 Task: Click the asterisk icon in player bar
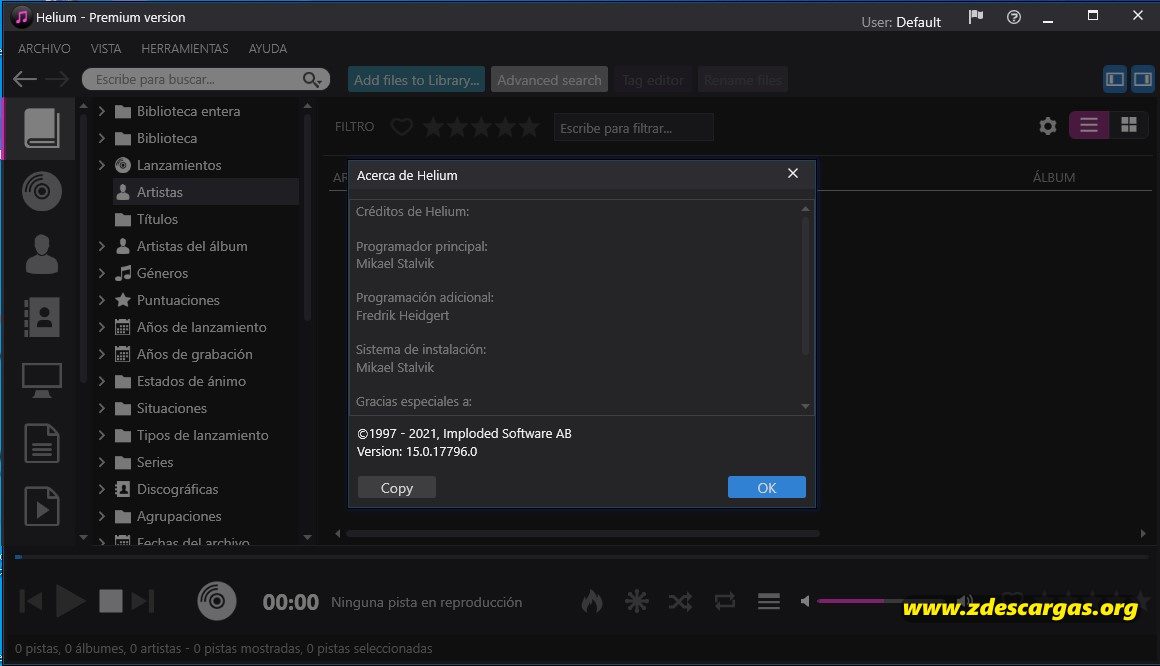tap(636, 601)
